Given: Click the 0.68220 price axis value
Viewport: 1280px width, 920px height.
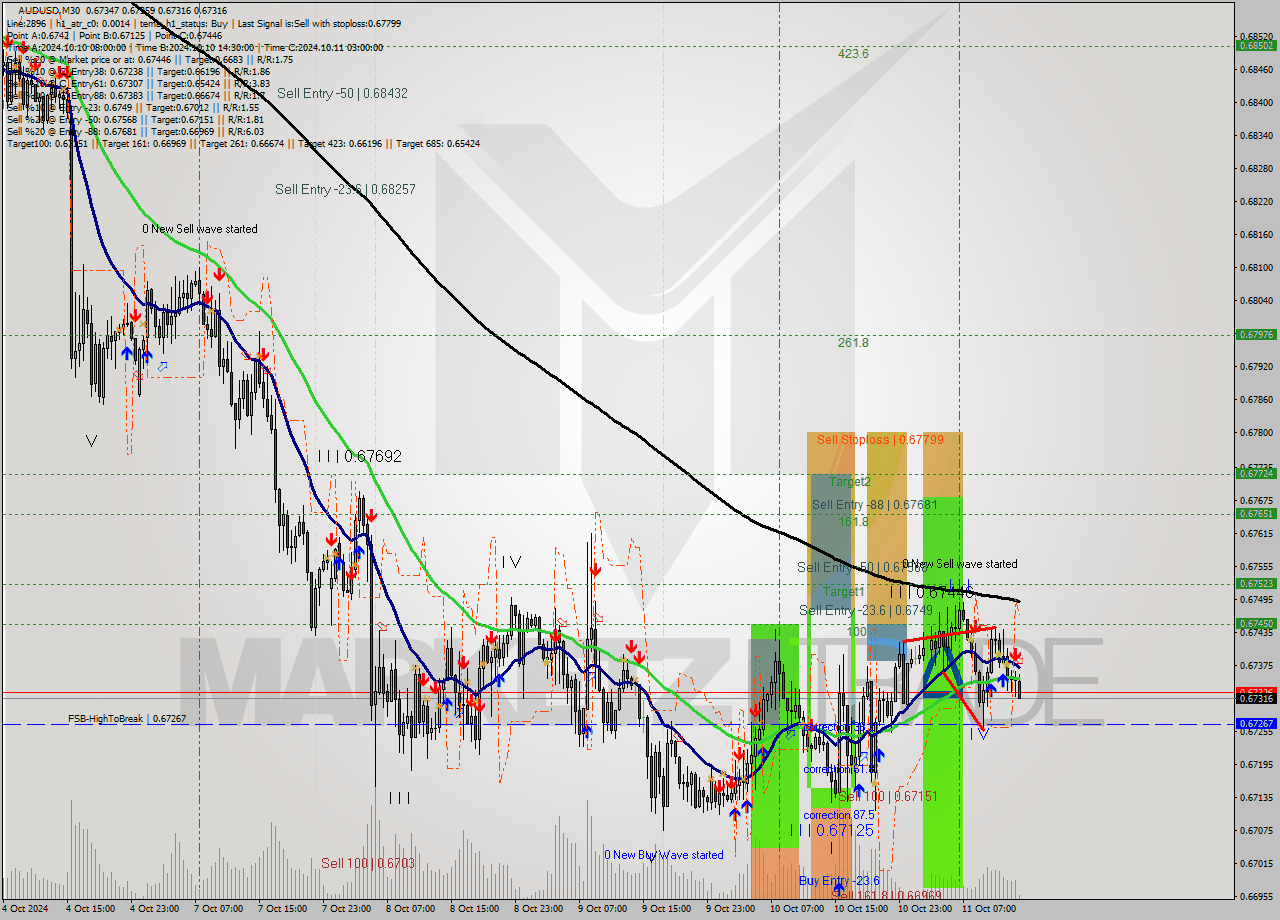Looking at the screenshot, I should [x=1256, y=201].
